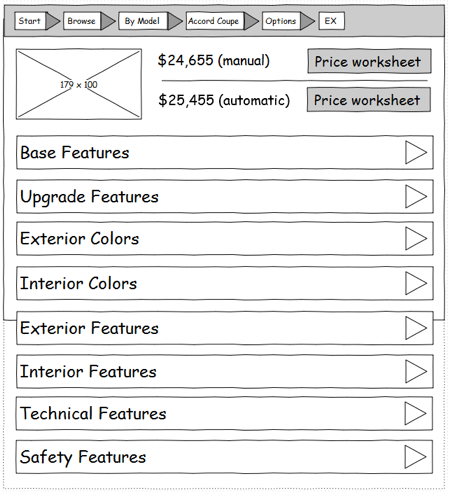
Task: Click breadcrumb arrow after Options
Action: pos(308,21)
